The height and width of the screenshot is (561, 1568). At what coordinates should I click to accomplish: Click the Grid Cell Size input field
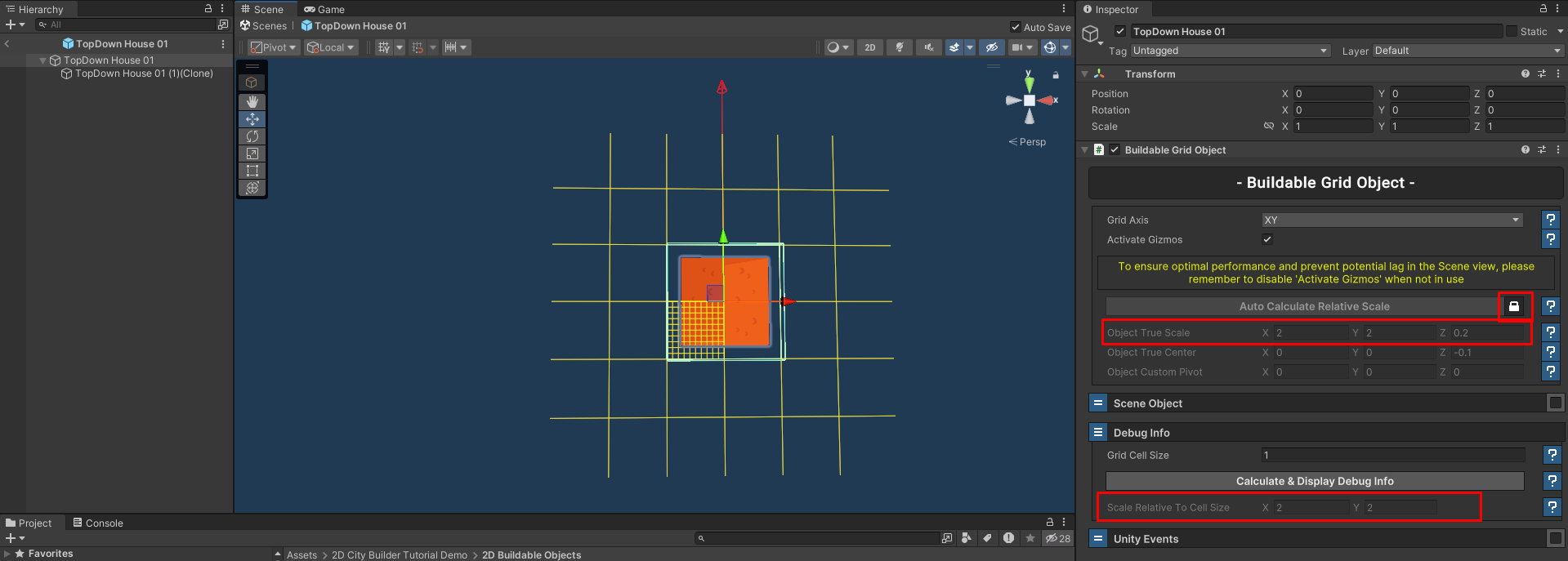pos(1392,455)
